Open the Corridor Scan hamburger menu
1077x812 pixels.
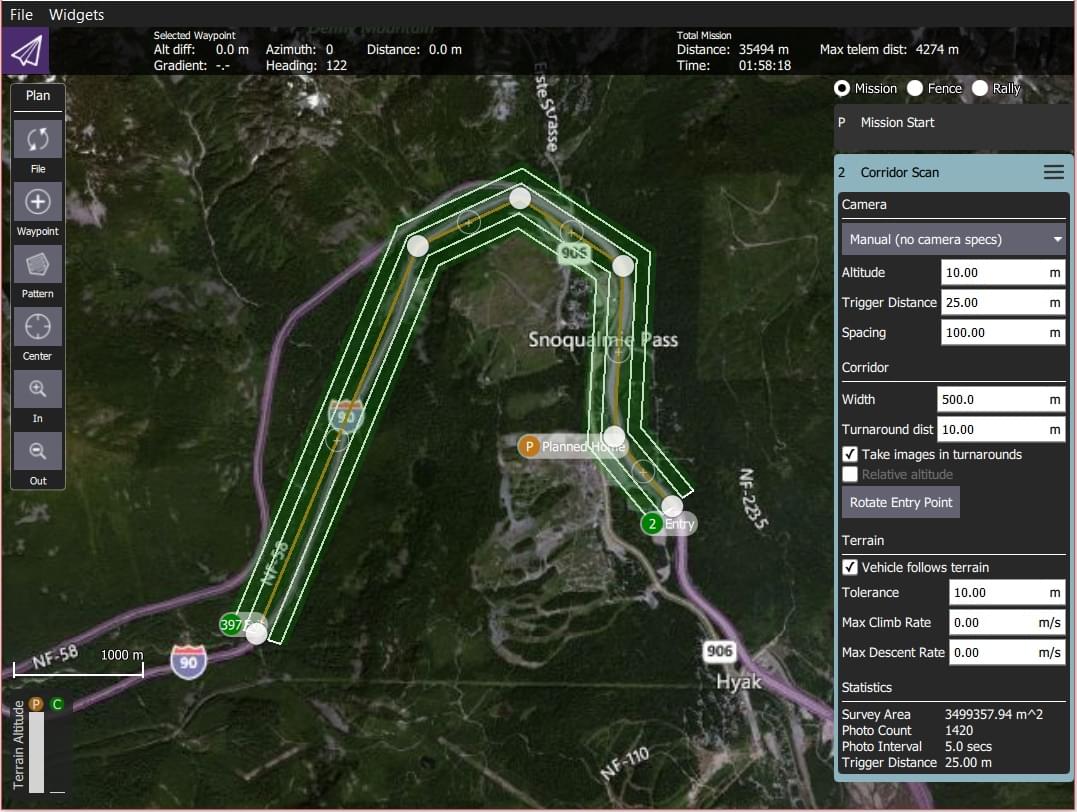[1053, 172]
